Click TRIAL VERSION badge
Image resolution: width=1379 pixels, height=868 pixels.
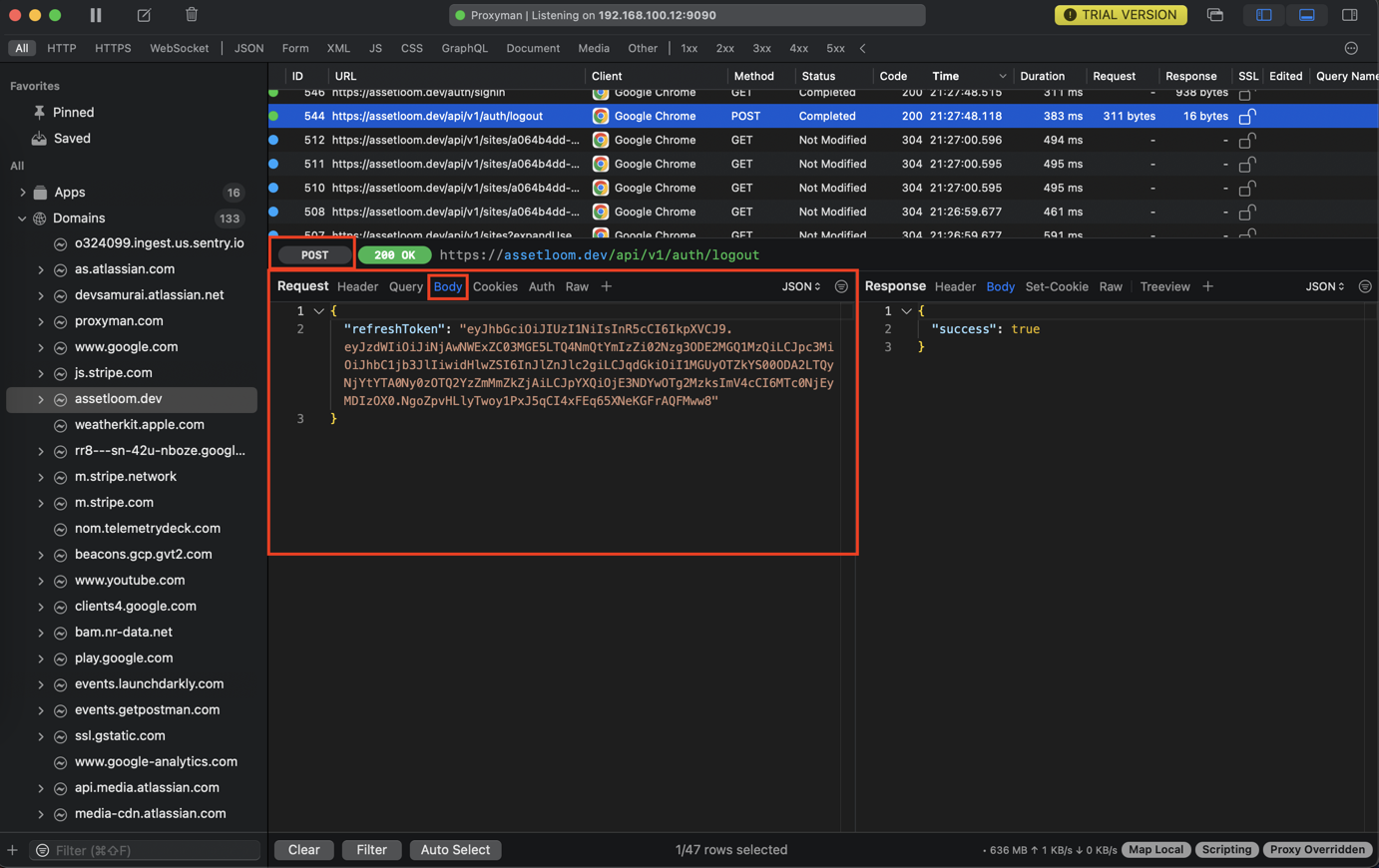tap(1121, 15)
